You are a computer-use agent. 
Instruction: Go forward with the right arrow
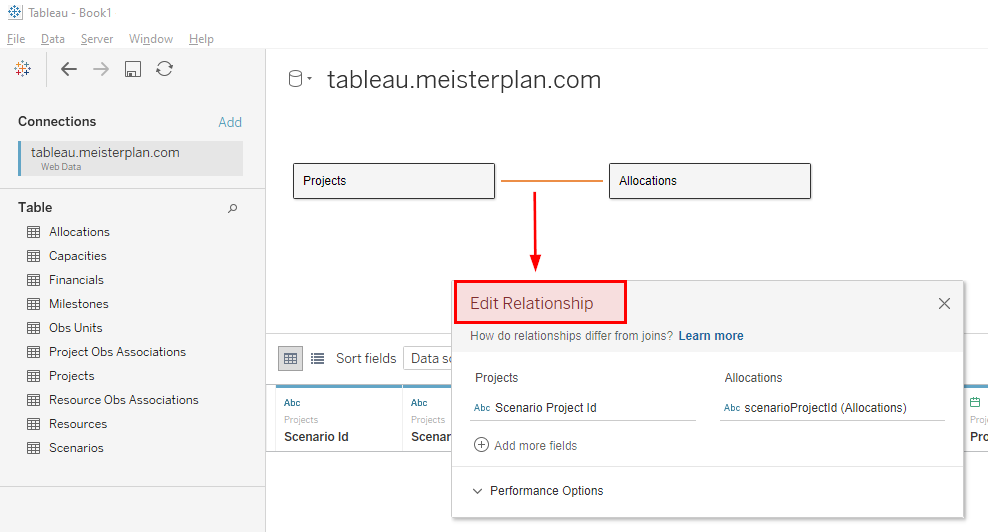(x=101, y=69)
